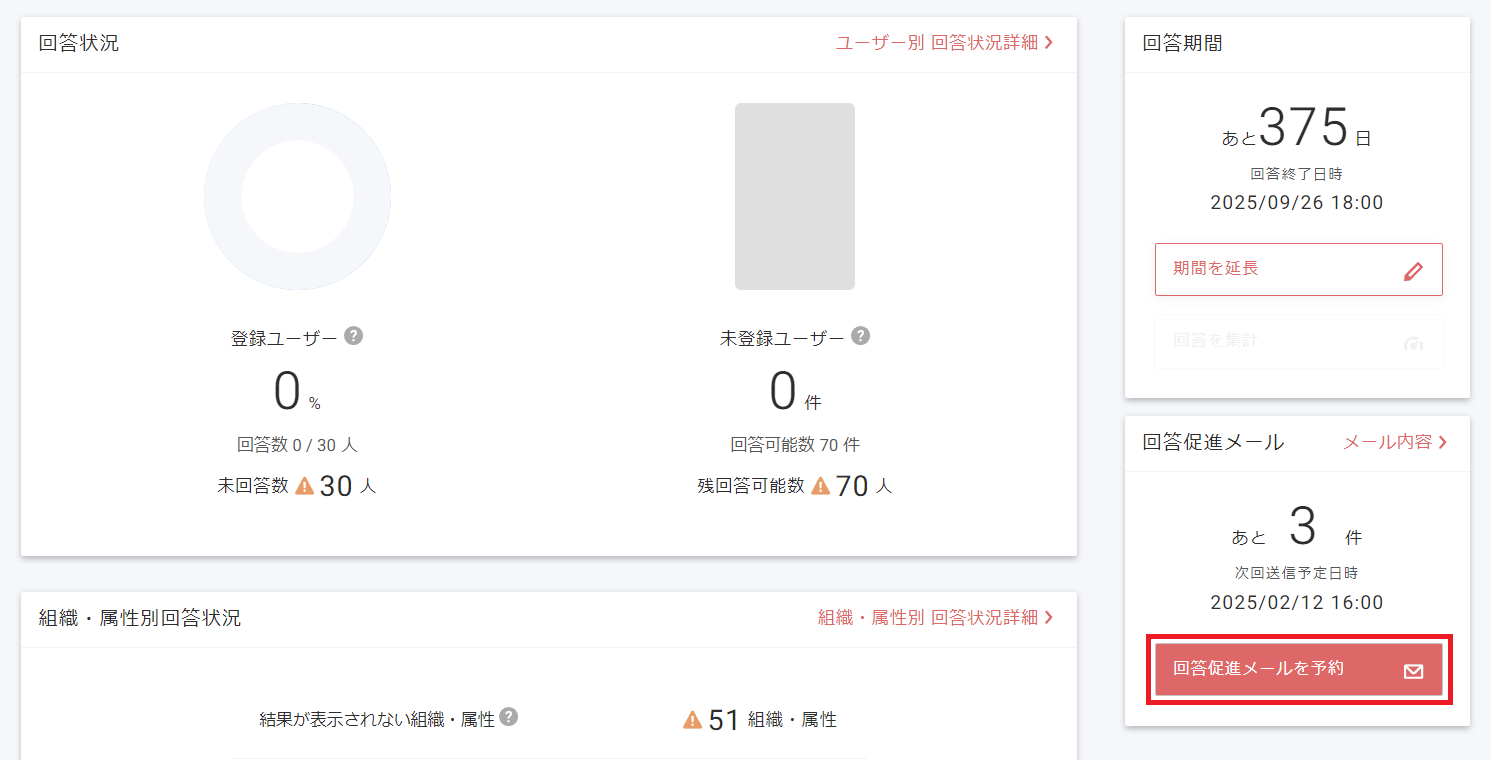Click the gray bar above 未登録ユーザー
Image resolution: width=1491 pixels, height=760 pixels.
795,197
